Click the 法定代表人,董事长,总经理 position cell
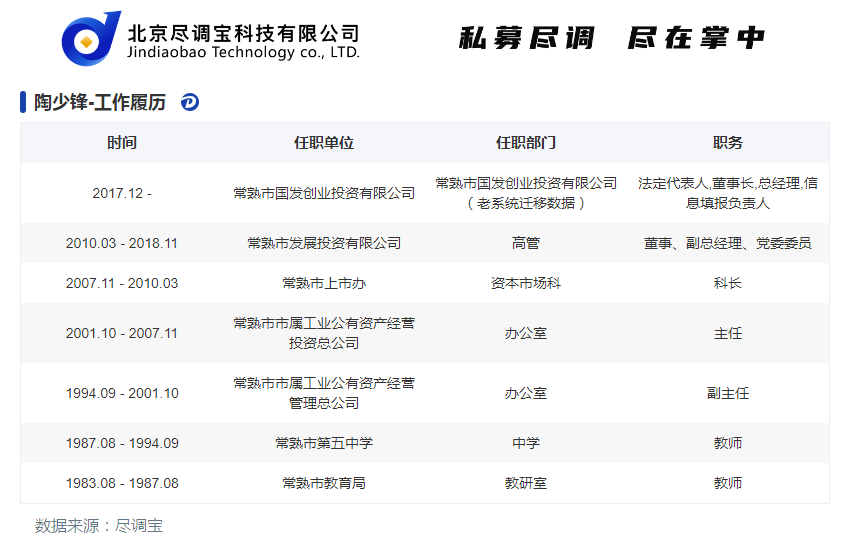 click(727, 193)
